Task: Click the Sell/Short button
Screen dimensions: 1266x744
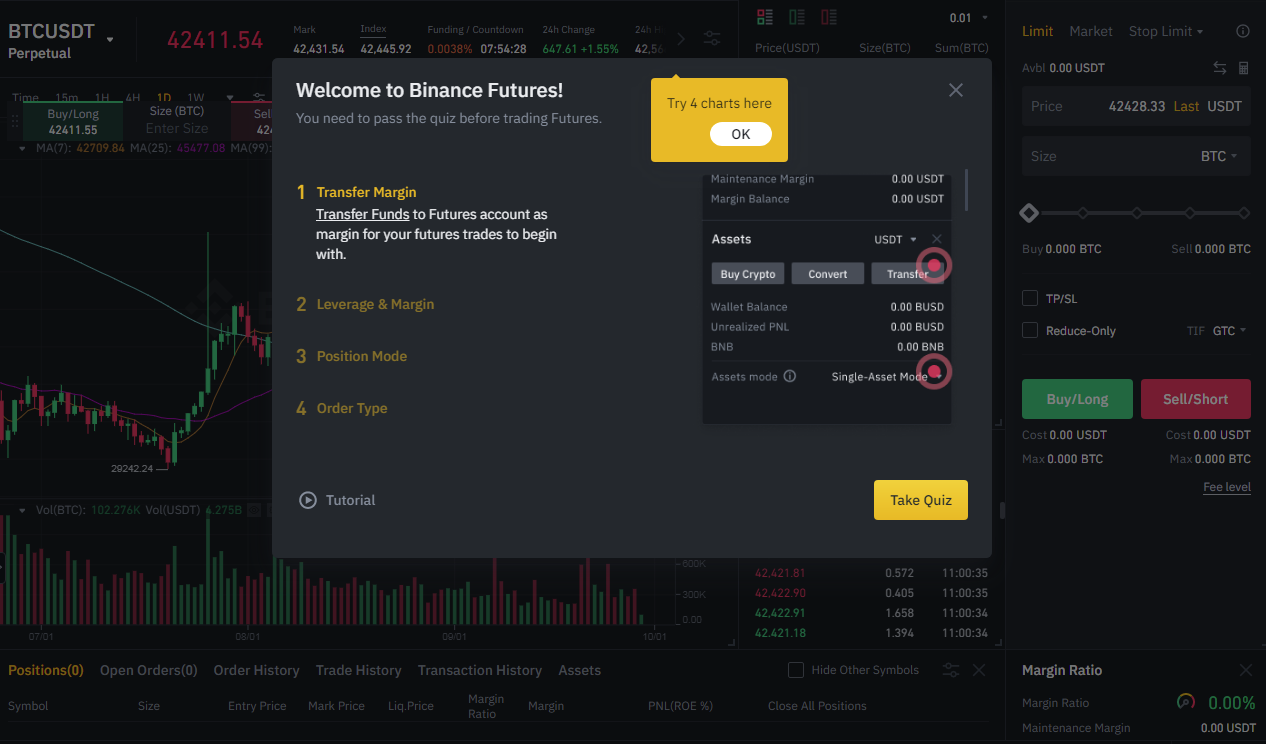Action: [1195, 399]
